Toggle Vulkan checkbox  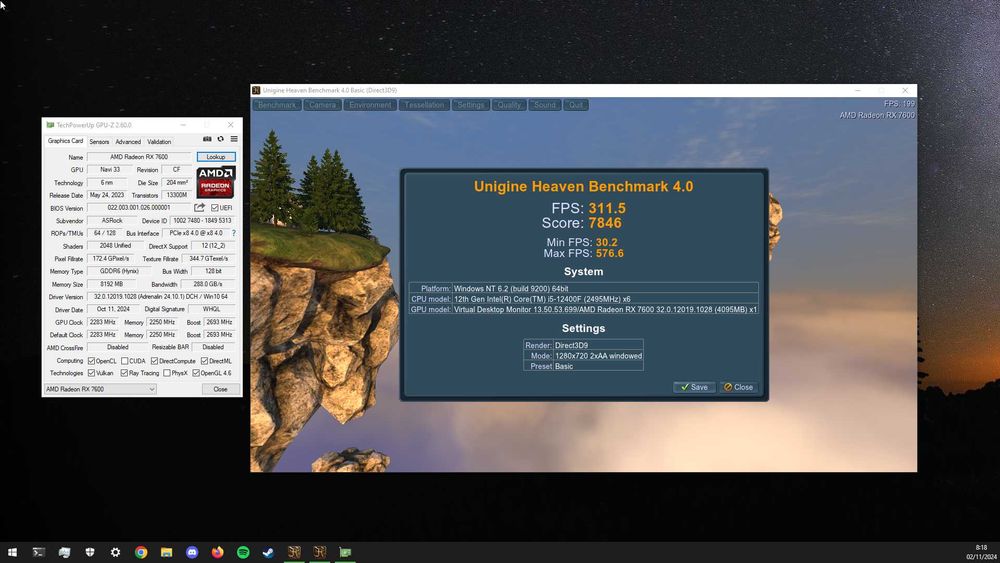pos(91,373)
